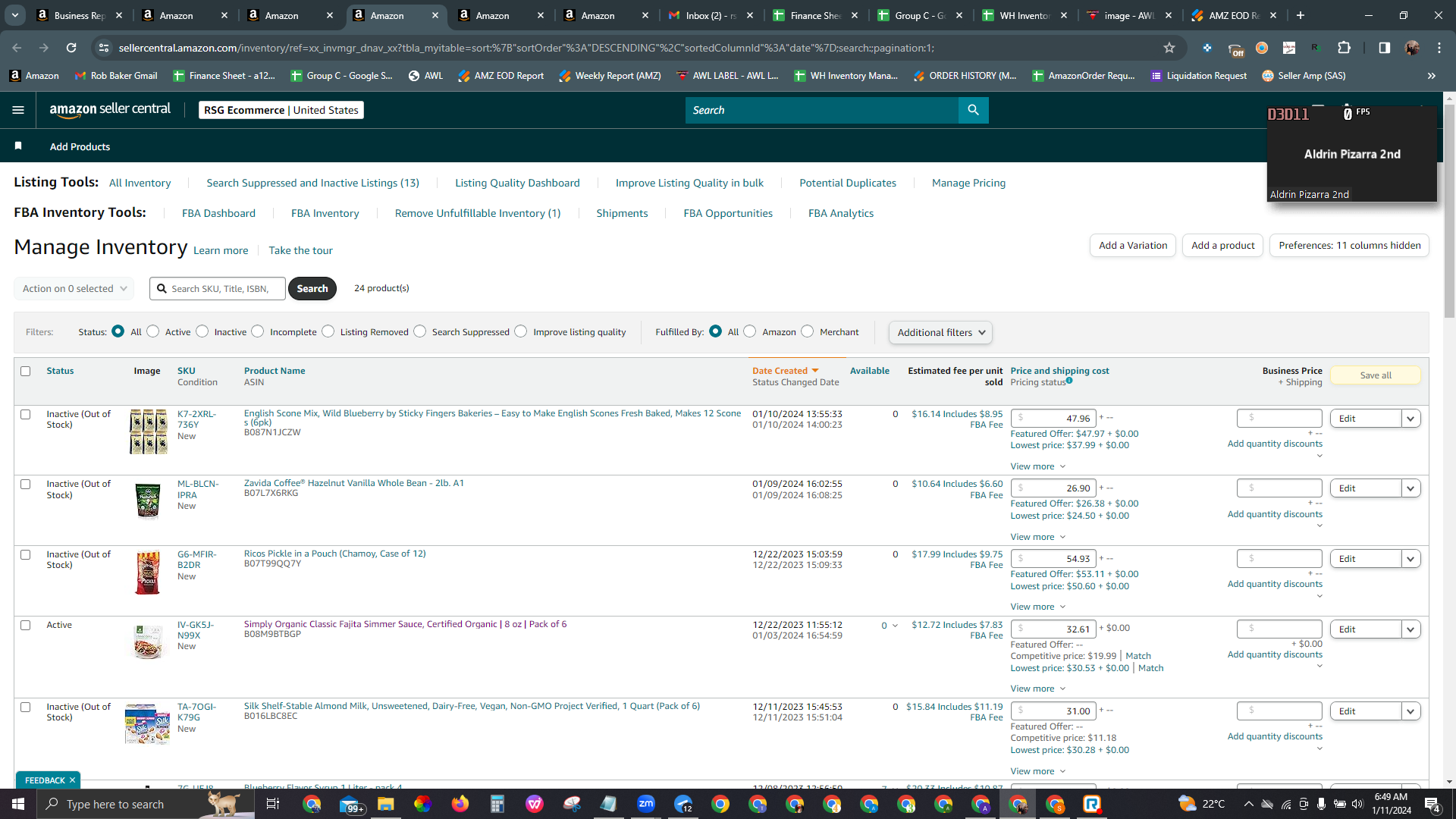
Task: Open Task View in the taskbar
Action: click(273, 804)
